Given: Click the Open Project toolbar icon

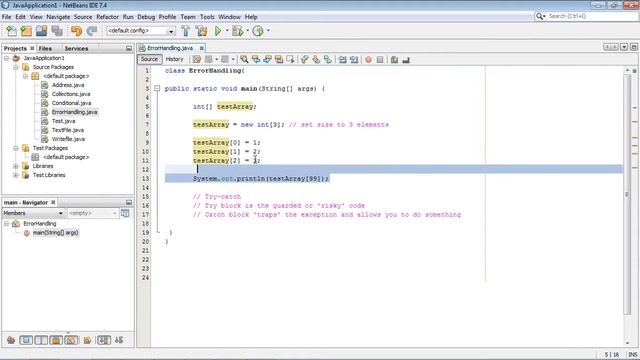Looking at the screenshot, I should [x=41, y=31].
